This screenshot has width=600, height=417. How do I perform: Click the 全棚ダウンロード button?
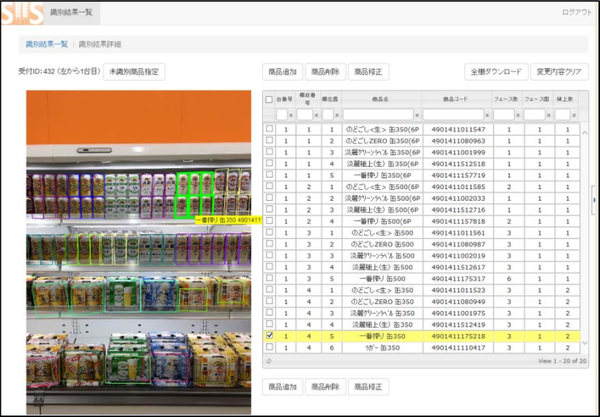click(496, 72)
